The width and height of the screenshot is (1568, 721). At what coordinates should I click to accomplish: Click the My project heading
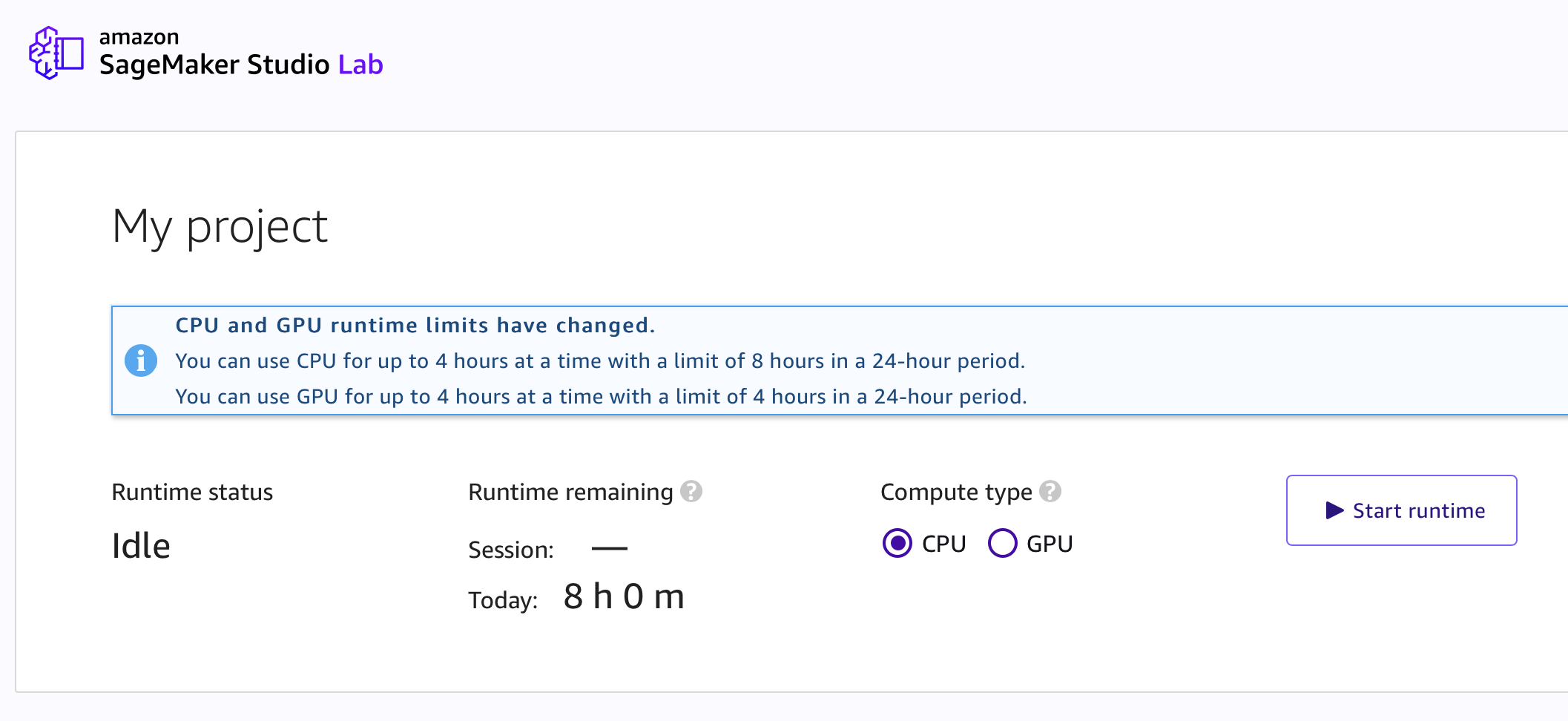(x=220, y=226)
